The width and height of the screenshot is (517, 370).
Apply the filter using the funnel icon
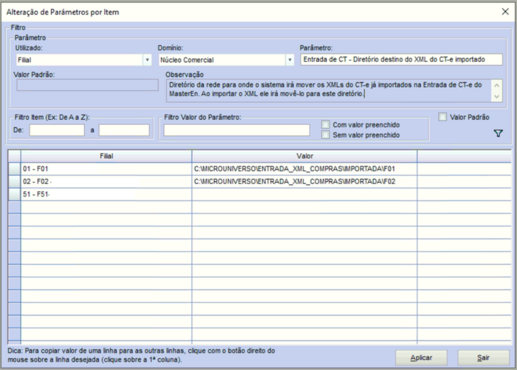coord(498,134)
